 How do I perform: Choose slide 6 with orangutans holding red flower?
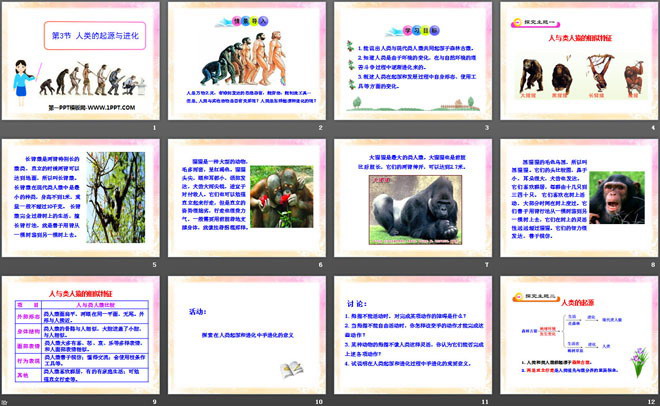[x=247, y=198]
